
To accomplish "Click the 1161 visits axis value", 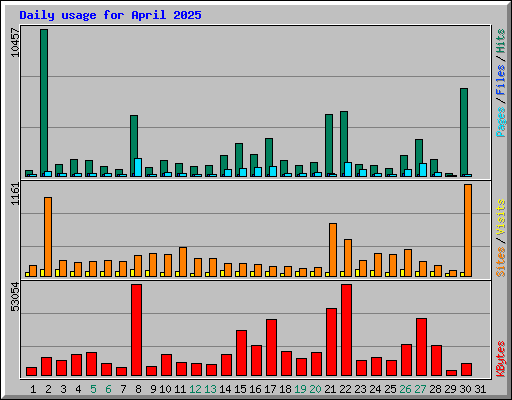I will (x=15, y=194).
